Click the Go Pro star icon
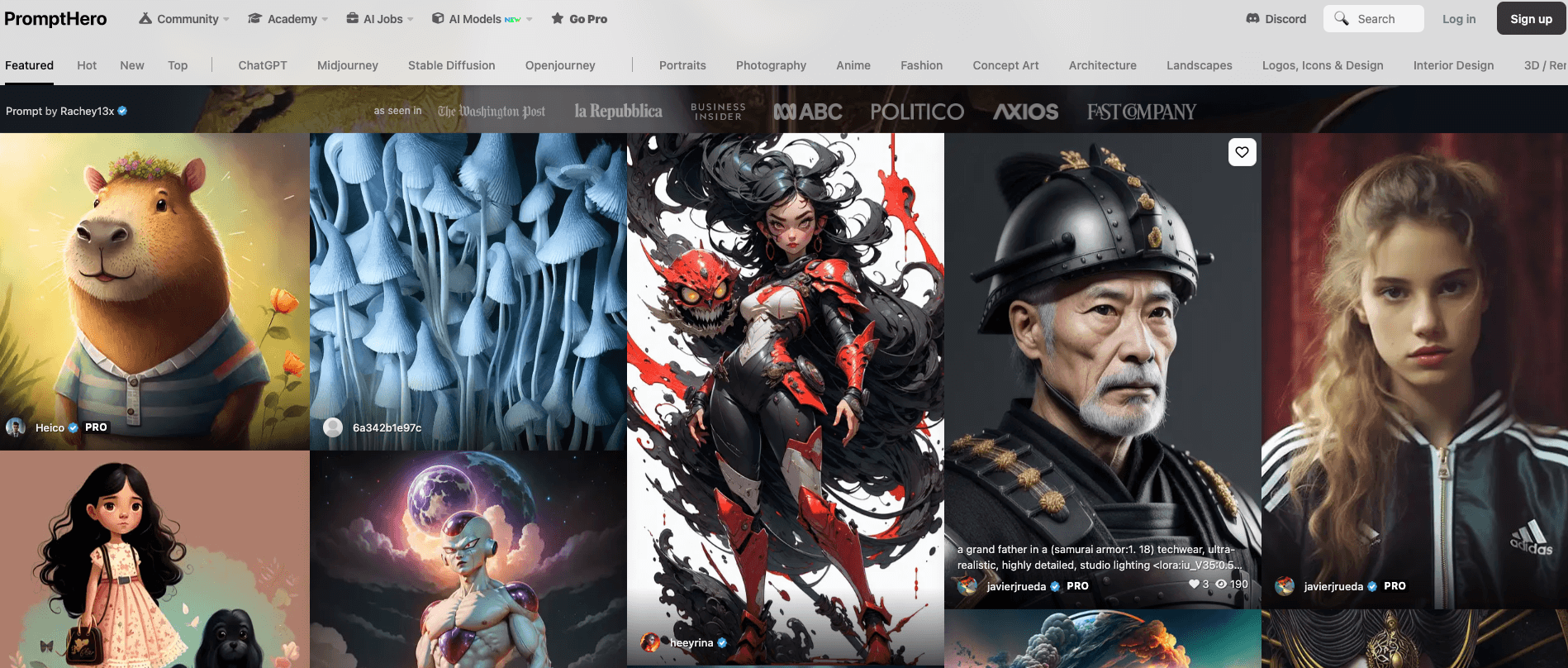The width and height of the screenshot is (1568, 668). tap(558, 19)
